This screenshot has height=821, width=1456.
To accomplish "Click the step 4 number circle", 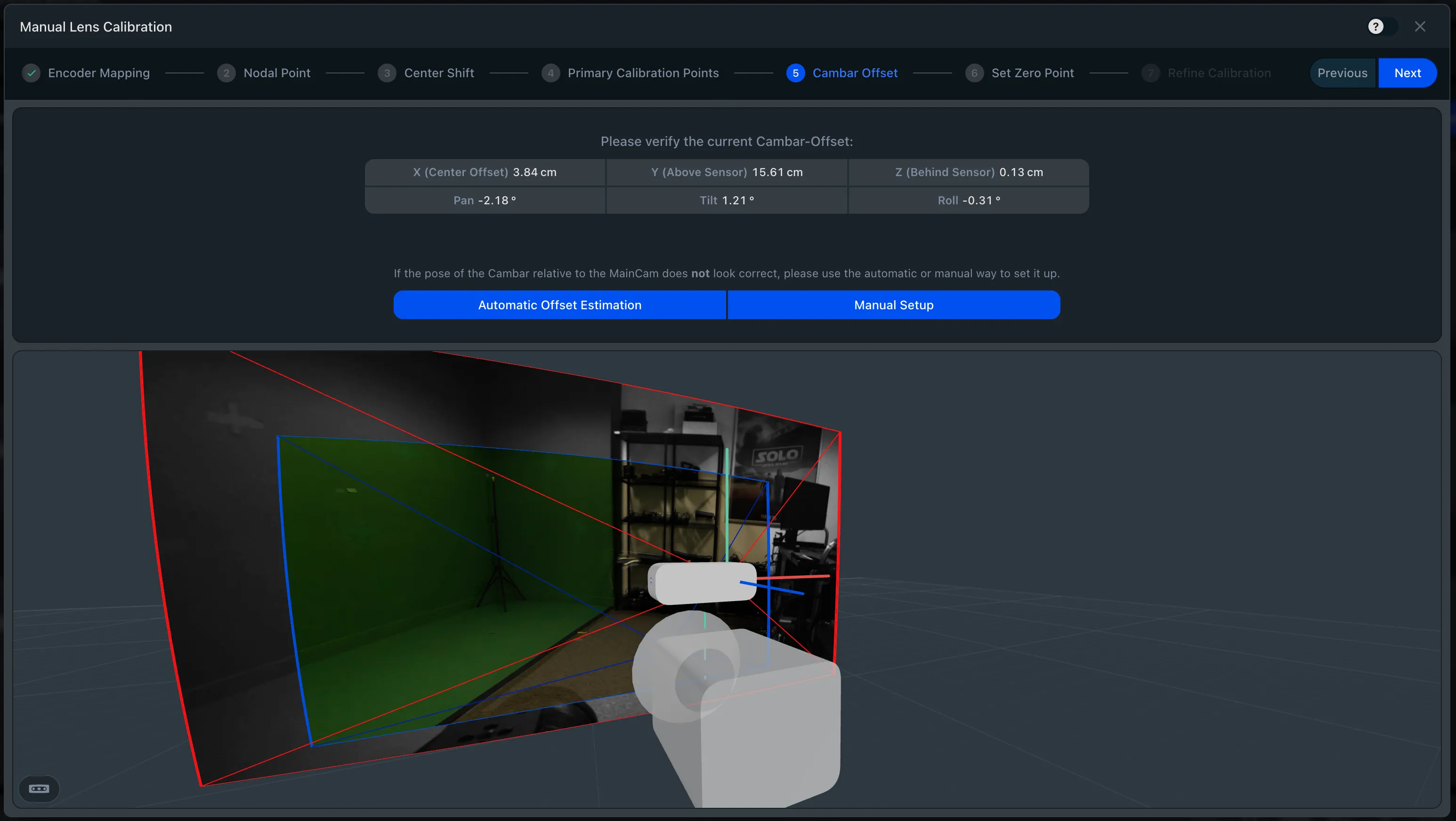I will [x=550, y=73].
